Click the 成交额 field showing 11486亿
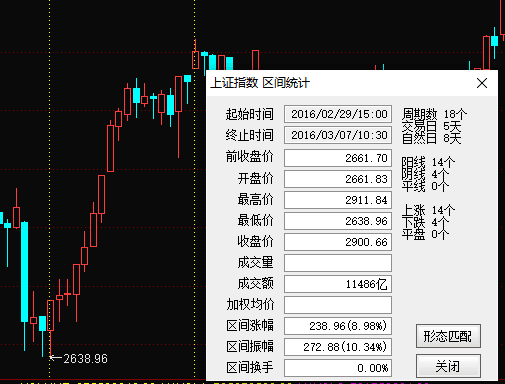 pyautogui.click(x=338, y=284)
